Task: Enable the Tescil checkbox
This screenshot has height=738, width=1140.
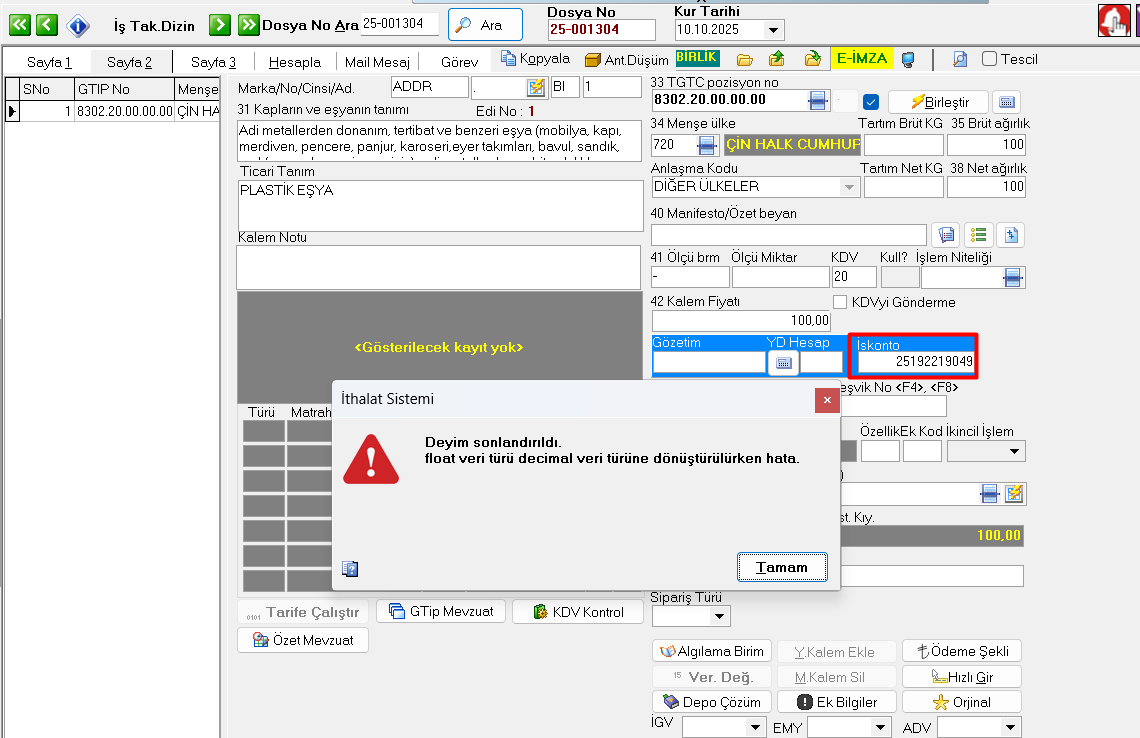Action: coord(989,59)
